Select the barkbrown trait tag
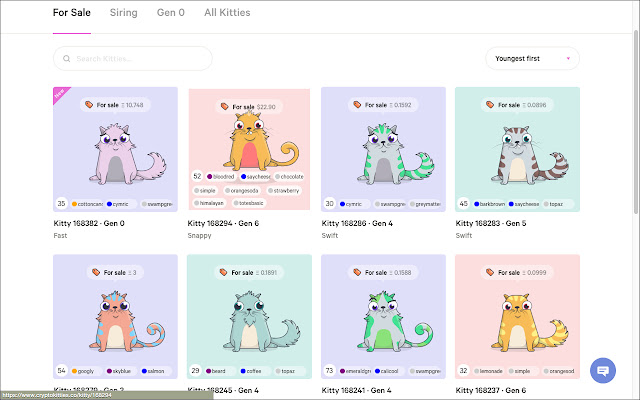 point(489,204)
